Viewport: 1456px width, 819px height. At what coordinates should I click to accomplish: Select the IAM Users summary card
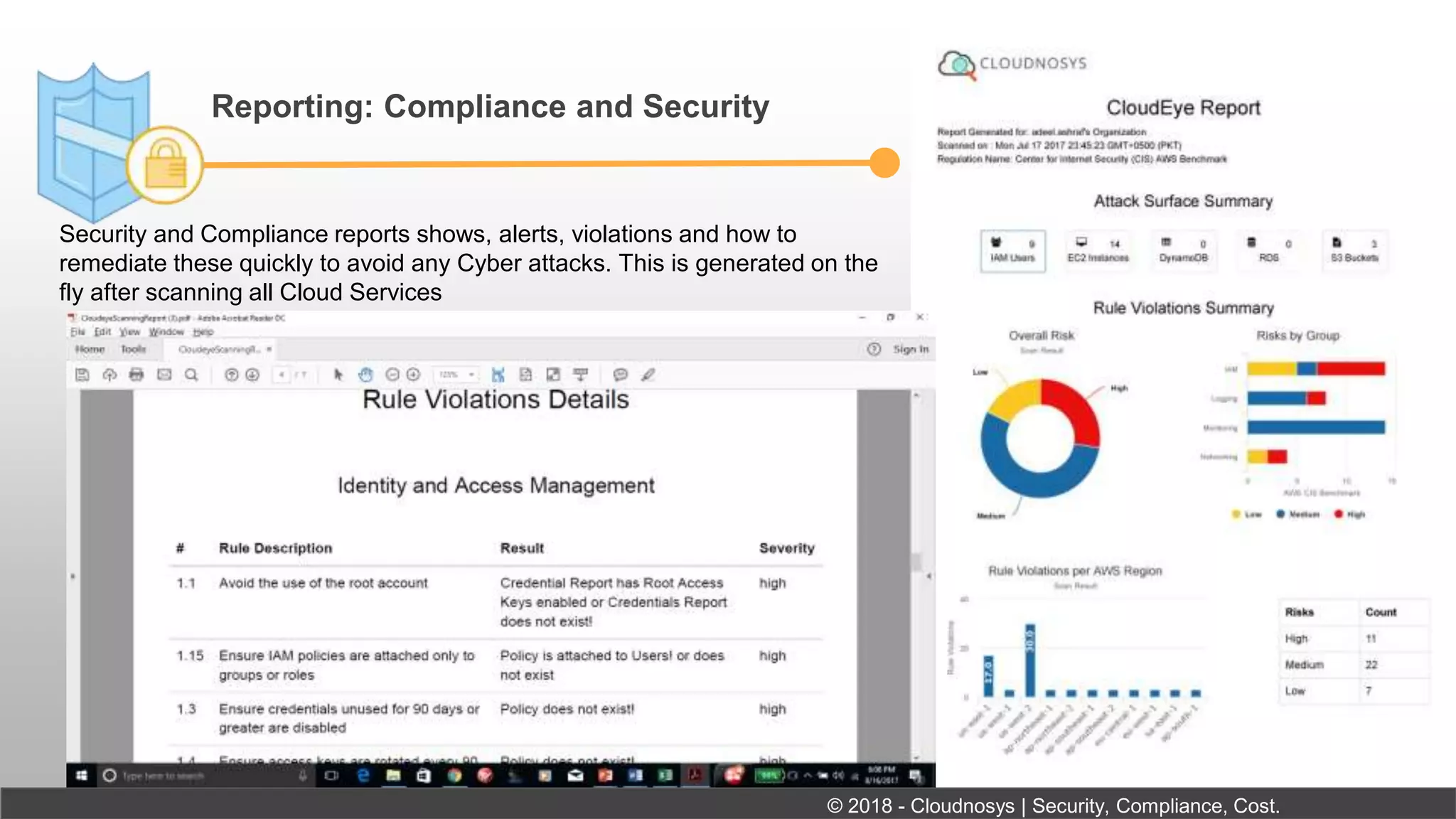pyautogui.click(x=1013, y=251)
